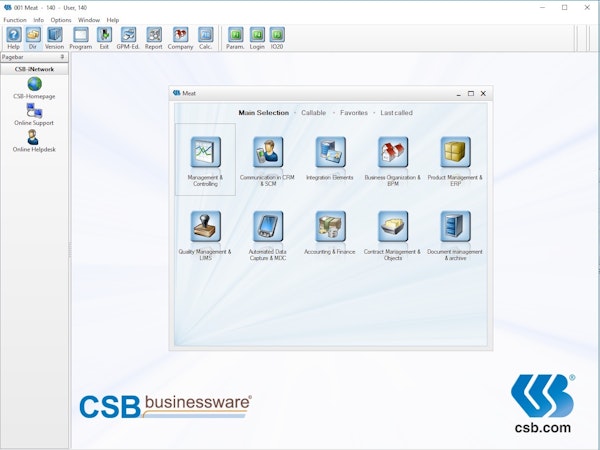Open the Help toolbar icon
The height and width of the screenshot is (450, 600).
pos(13,38)
